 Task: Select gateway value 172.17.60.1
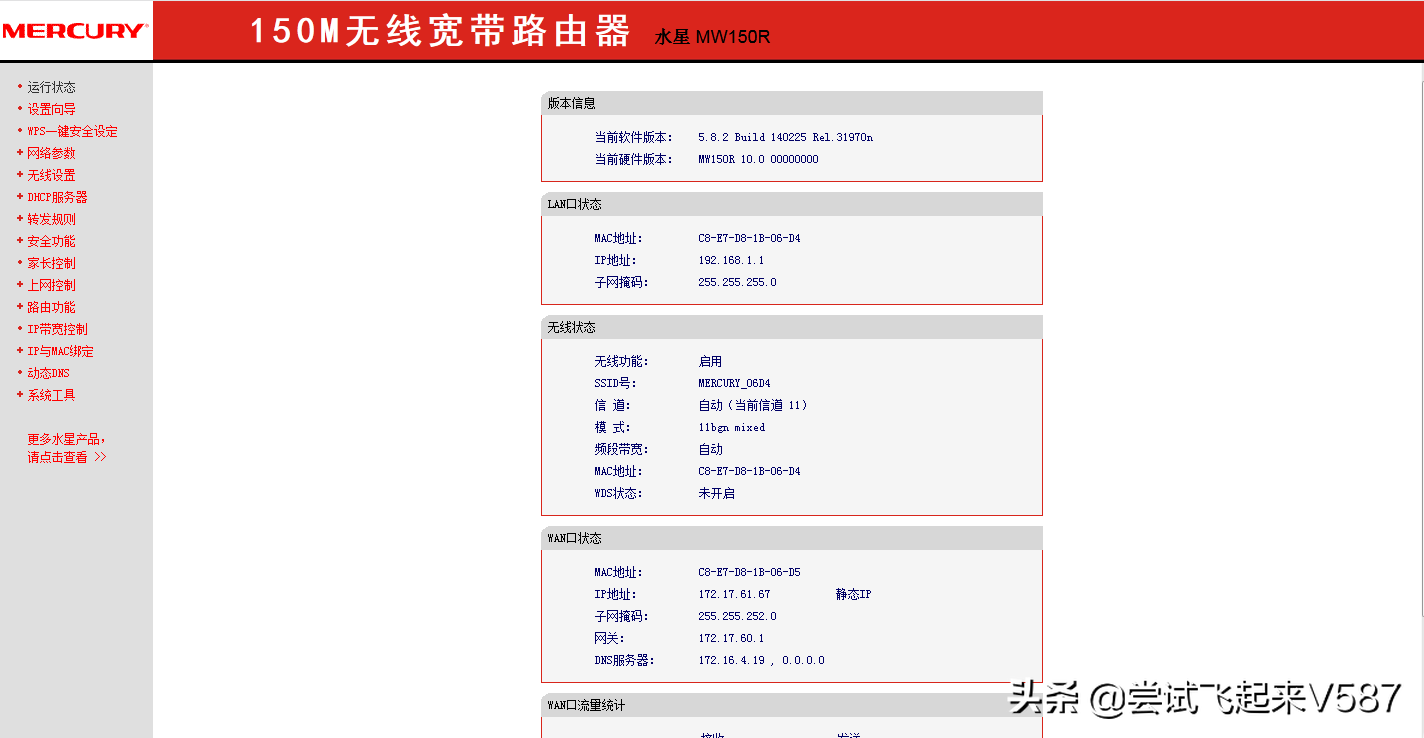click(x=731, y=638)
